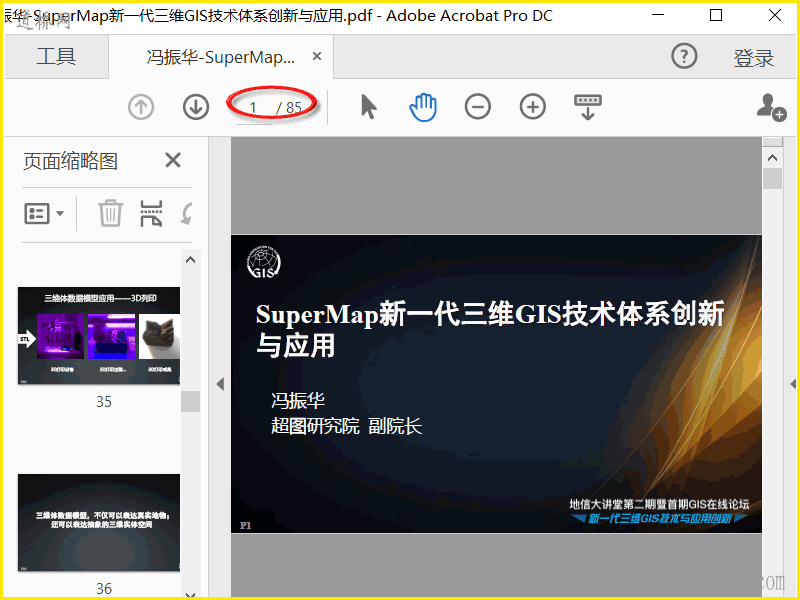
Task: Open the thumbnail options dropdown menu
Action: (44, 213)
